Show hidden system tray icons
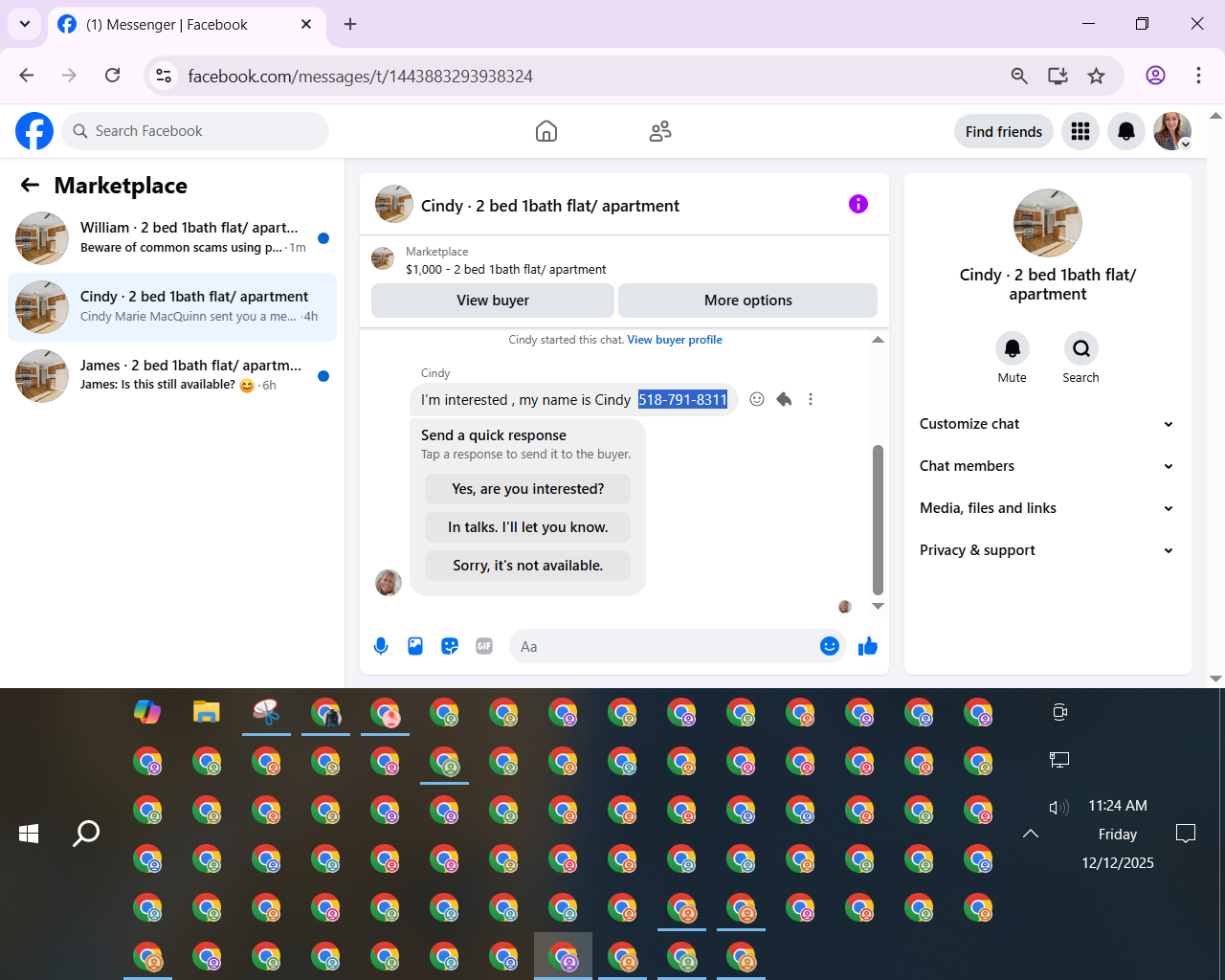 1031,834
